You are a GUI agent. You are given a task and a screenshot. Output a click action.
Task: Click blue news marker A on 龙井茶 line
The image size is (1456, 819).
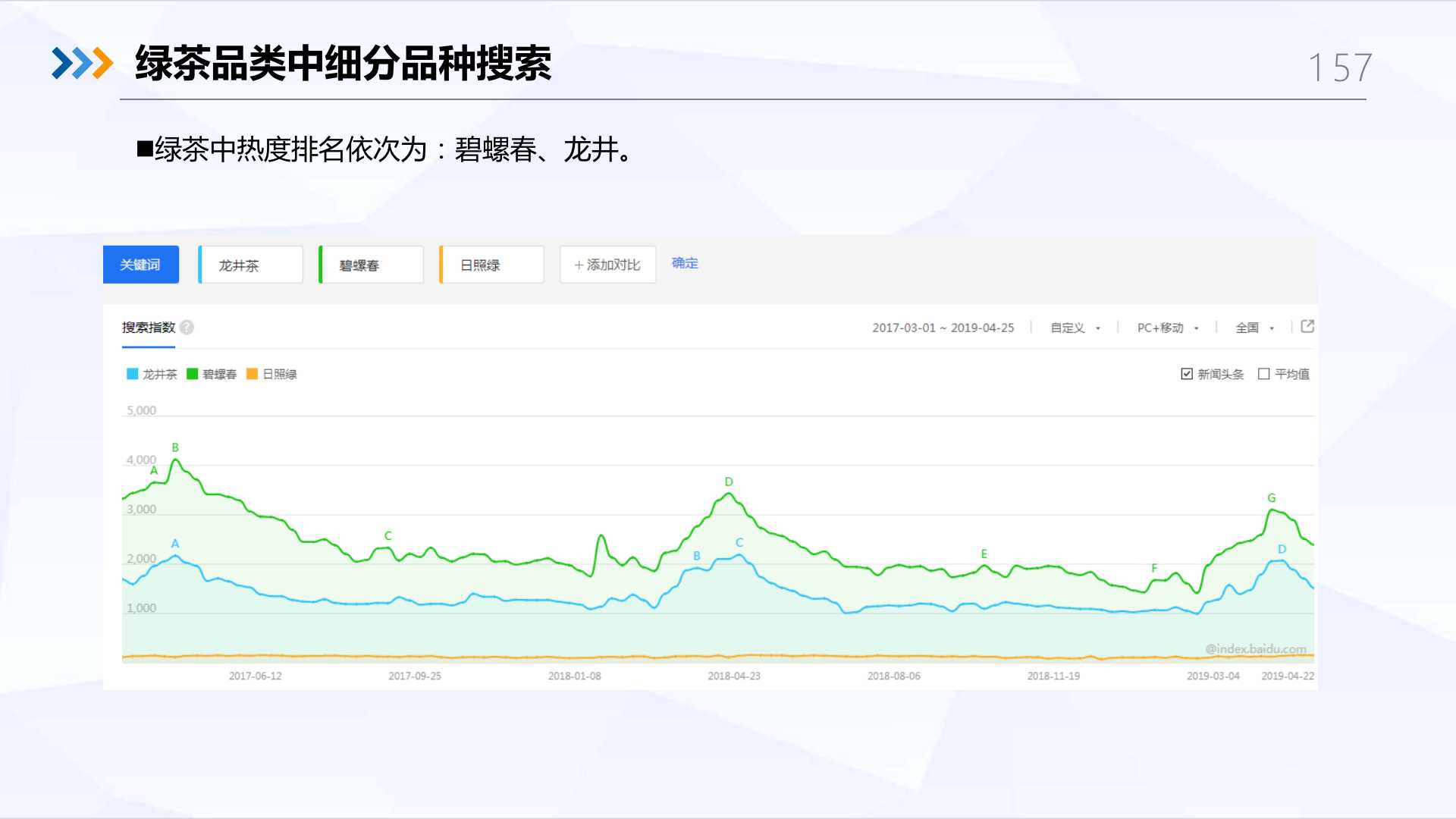pos(175,544)
